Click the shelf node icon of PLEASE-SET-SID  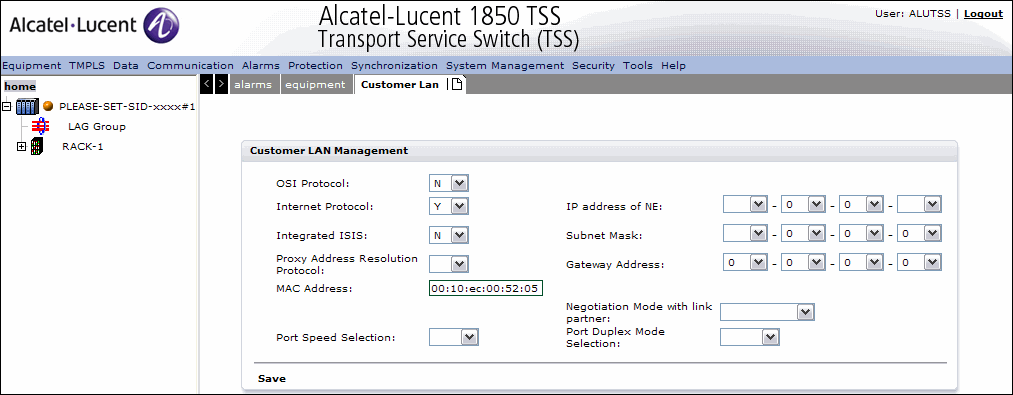tap(28, 106)
